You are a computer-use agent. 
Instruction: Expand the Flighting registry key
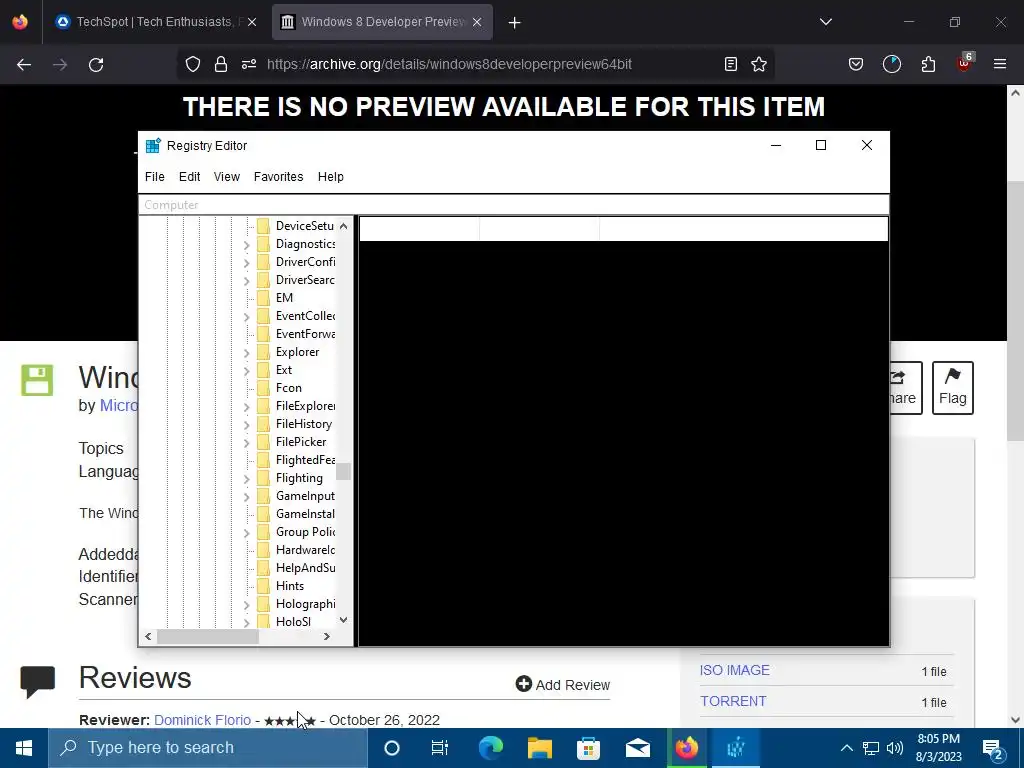[246, 479]
